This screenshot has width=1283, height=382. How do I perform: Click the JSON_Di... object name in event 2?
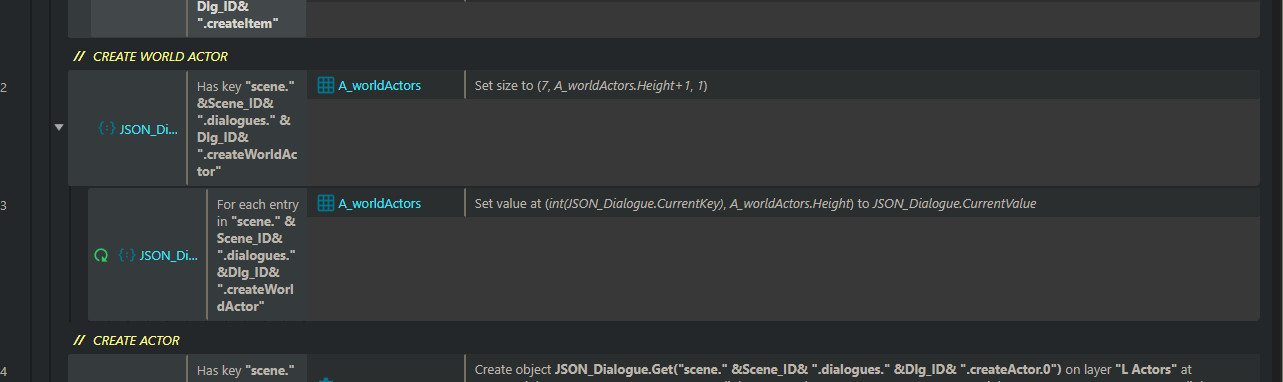(150, 128)
